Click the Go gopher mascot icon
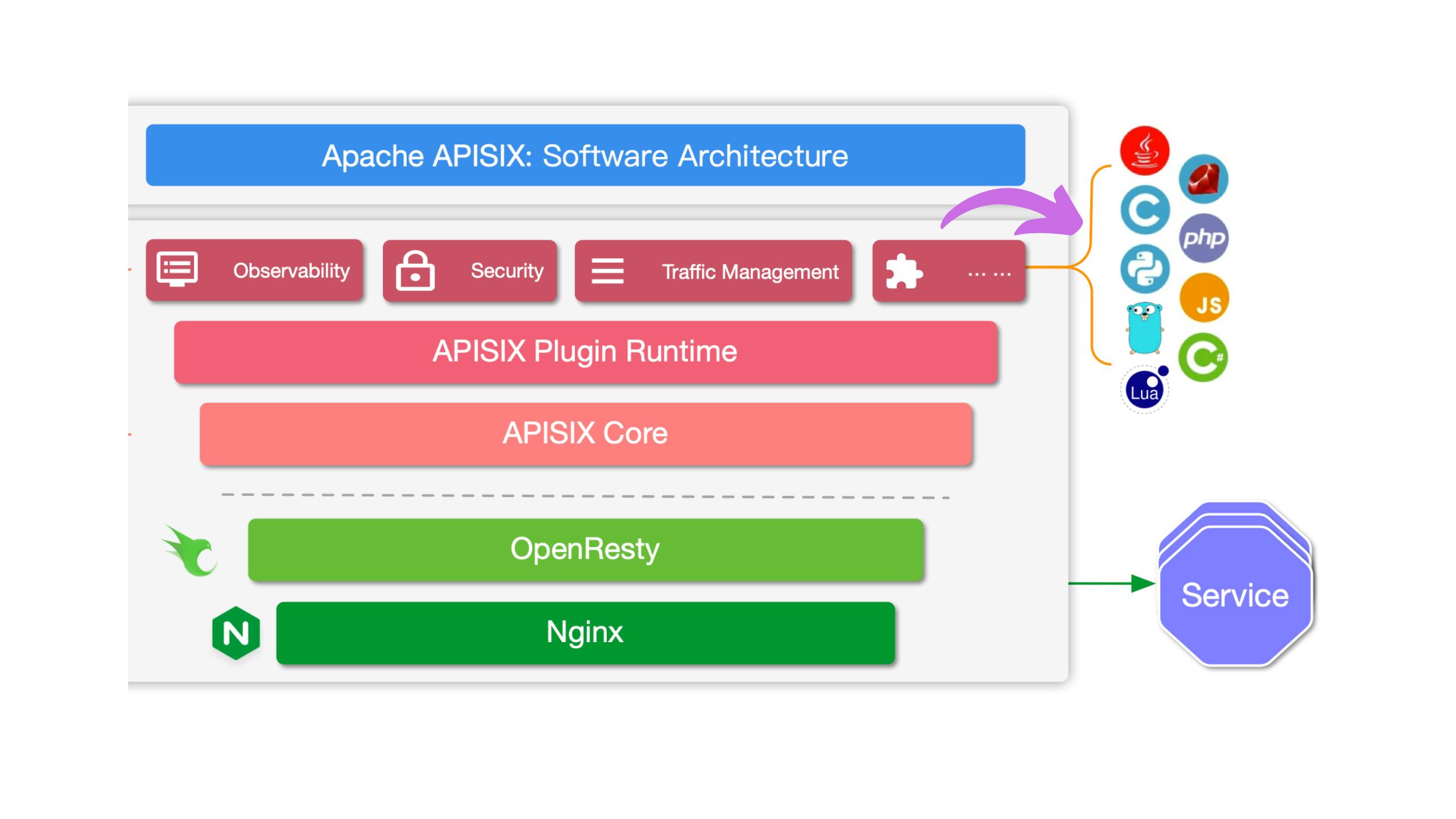 (1144, 328)
